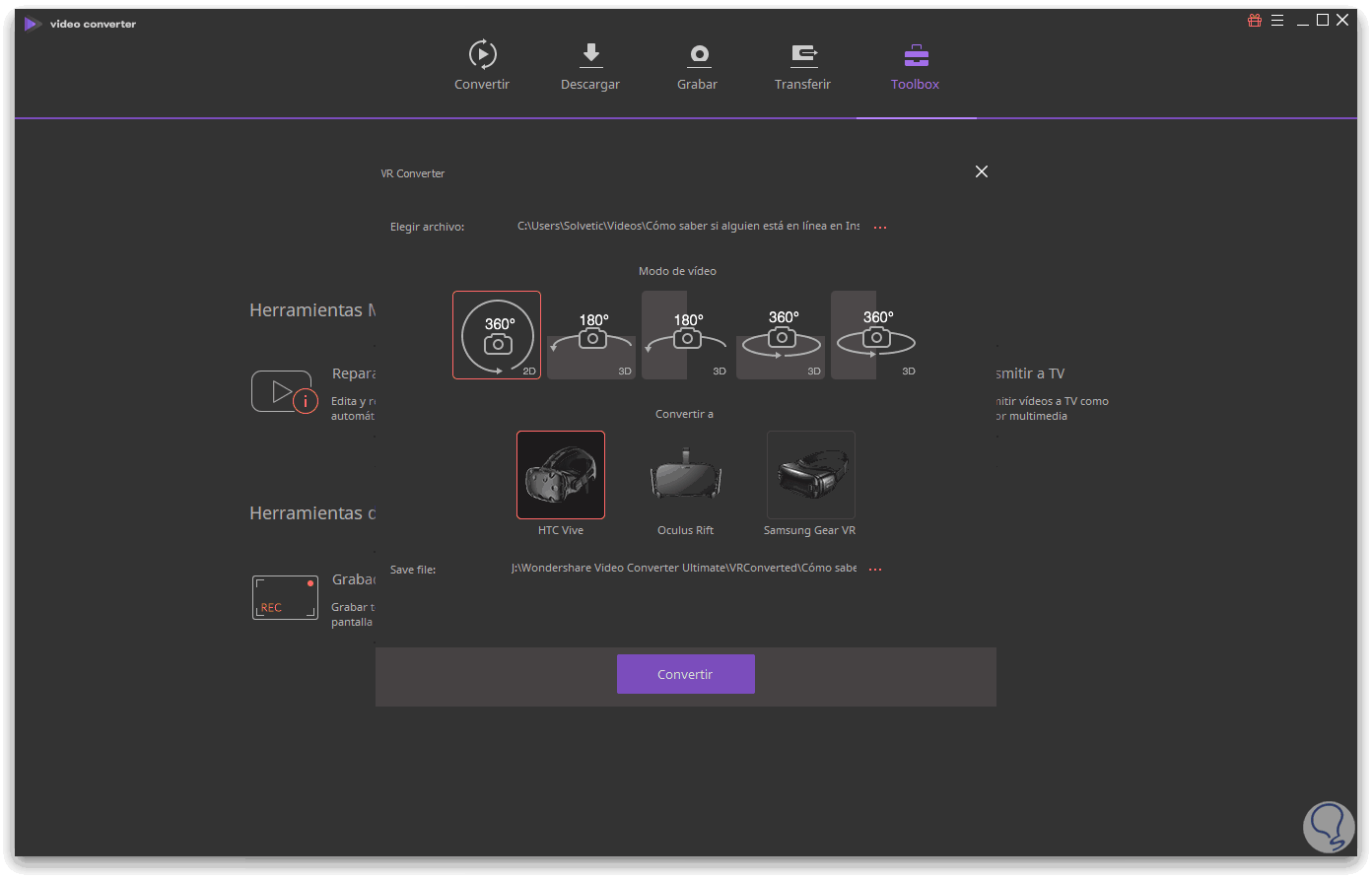The height and width of the screenshot is (879, 1372).
Task: Click the video converter app logo
Action: click(33, 24)
